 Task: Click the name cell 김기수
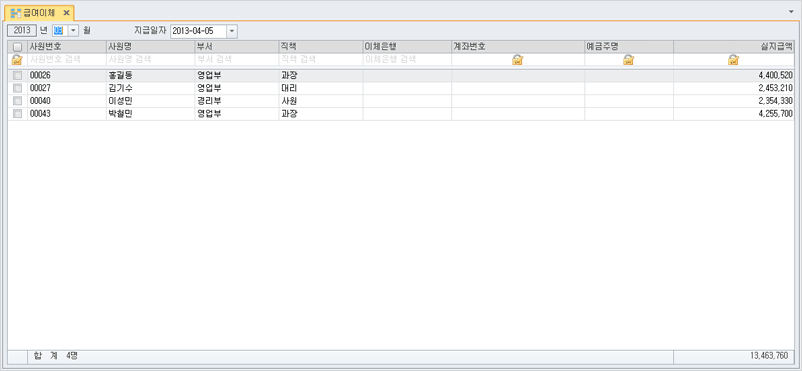click(150, 88)
